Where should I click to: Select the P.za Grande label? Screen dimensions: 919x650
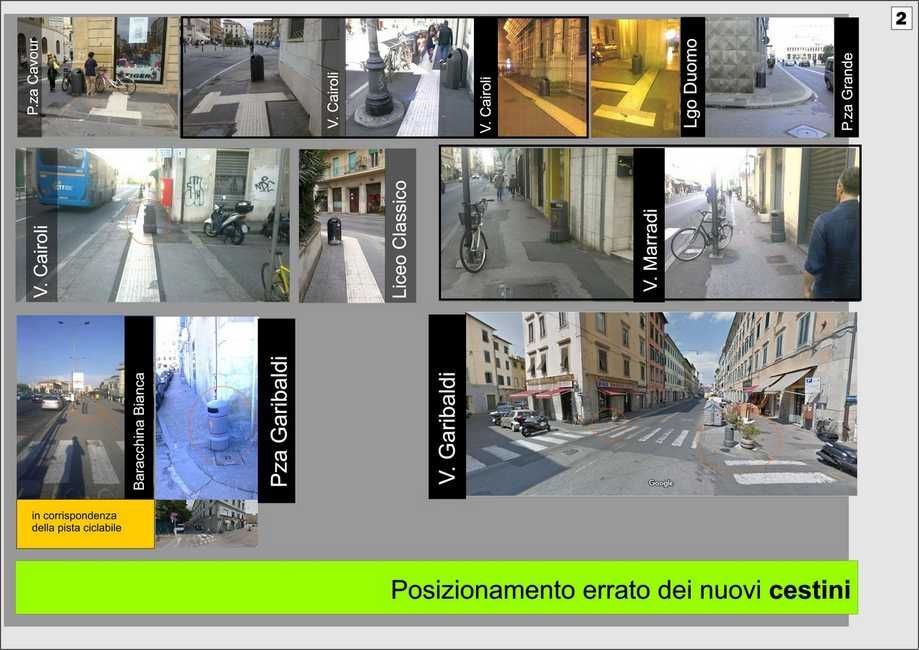point(846,77)
